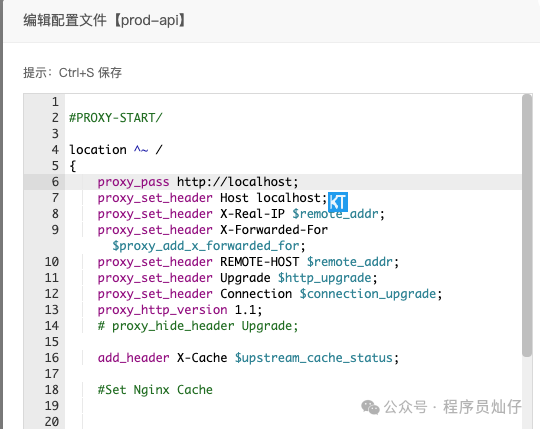The height and width of the screenshot is (429, 540).
Task: Click the dialog title 编辑配置文件【prod-api】
Action: [x=105, y=20]
